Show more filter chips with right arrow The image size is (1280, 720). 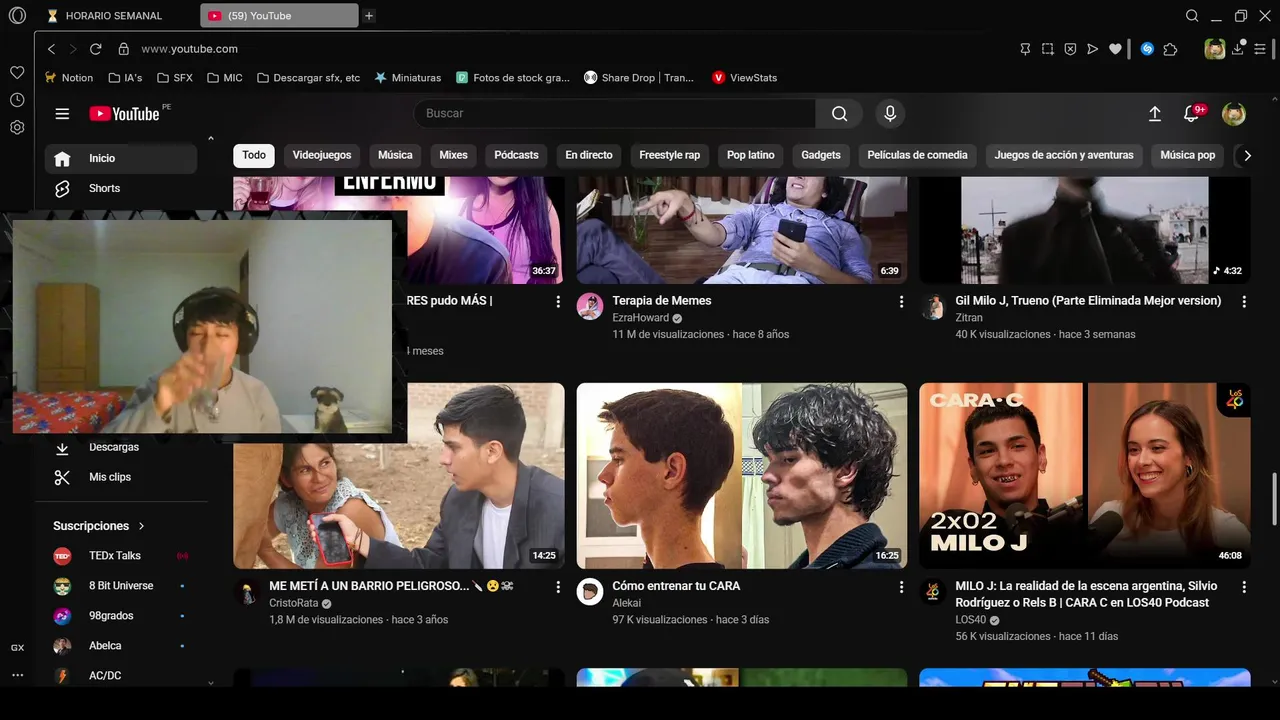pyautogui.click(x=1247, y=155)
